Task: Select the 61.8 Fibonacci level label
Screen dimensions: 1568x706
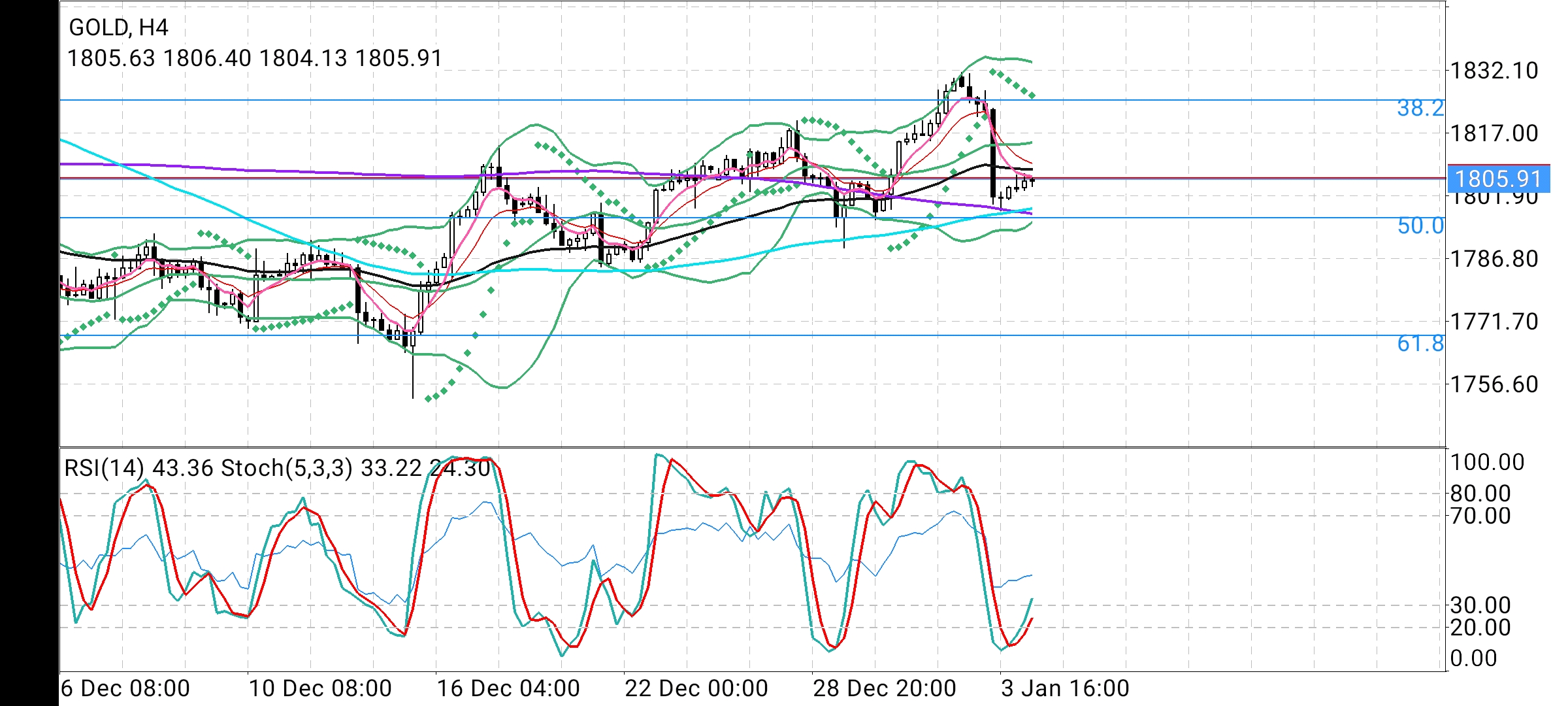Action: 1420,343
